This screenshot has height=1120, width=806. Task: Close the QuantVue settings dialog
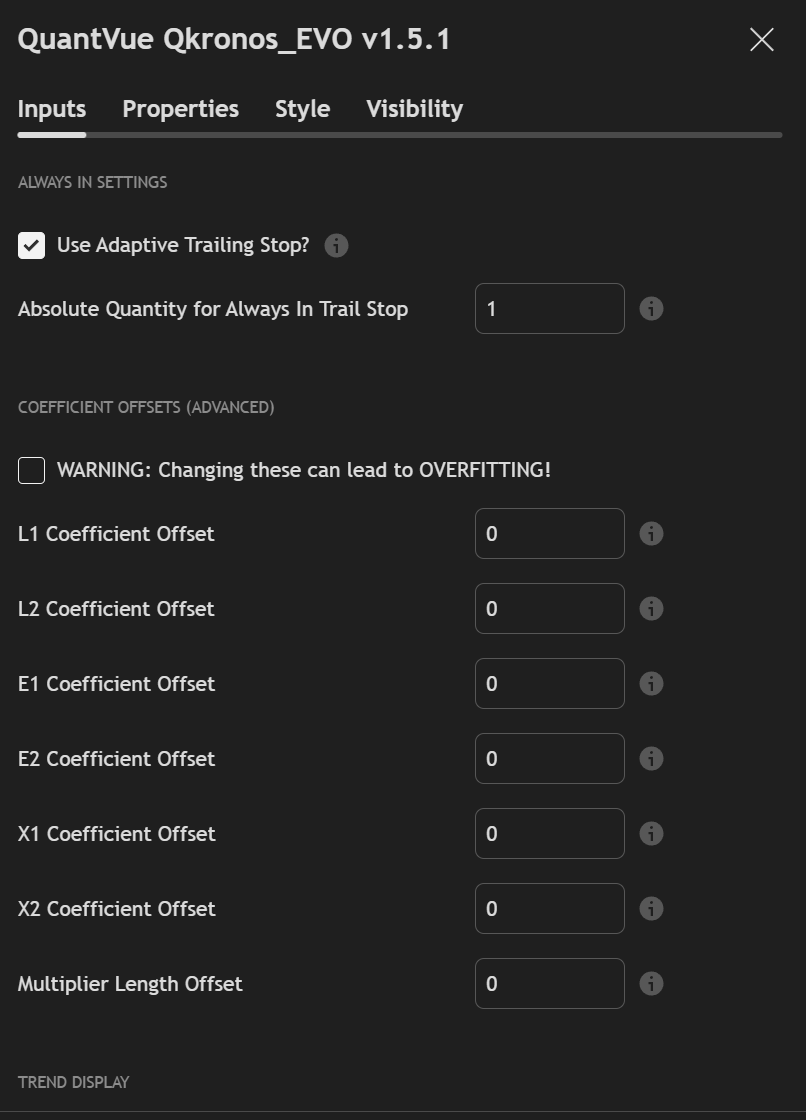pyautogui.click(x=762, y=40)
